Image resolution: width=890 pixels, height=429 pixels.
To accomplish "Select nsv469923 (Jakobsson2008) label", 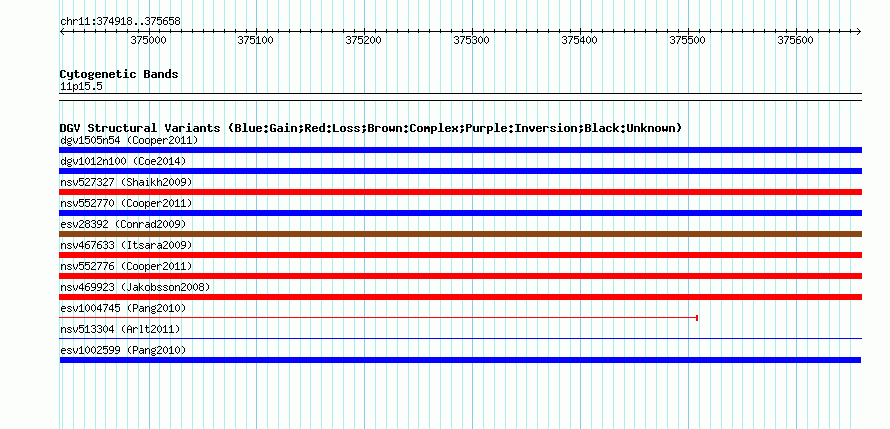I will point(135,287).
